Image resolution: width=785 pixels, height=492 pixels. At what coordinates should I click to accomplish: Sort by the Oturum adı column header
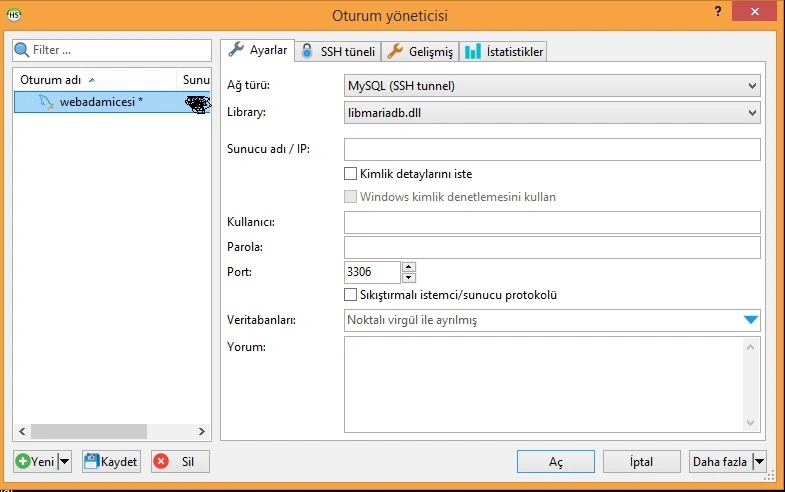(95, 80)
